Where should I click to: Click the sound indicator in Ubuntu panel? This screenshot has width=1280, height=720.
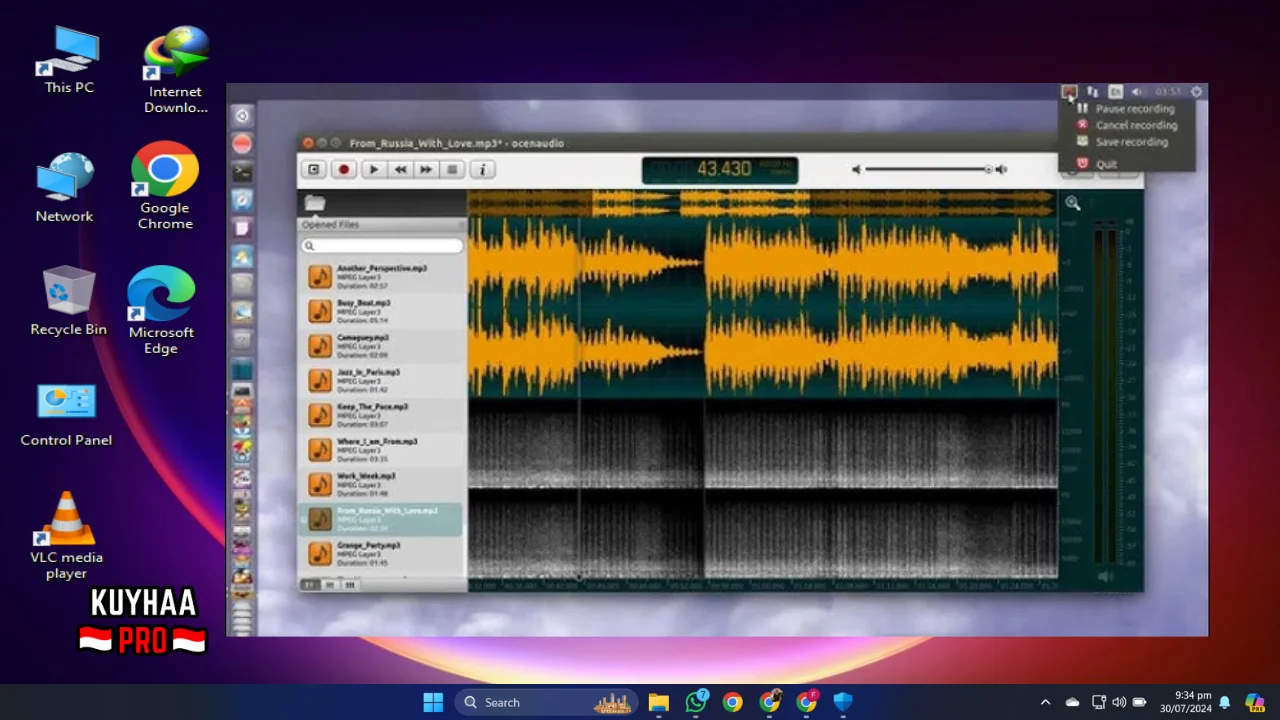1137,92
